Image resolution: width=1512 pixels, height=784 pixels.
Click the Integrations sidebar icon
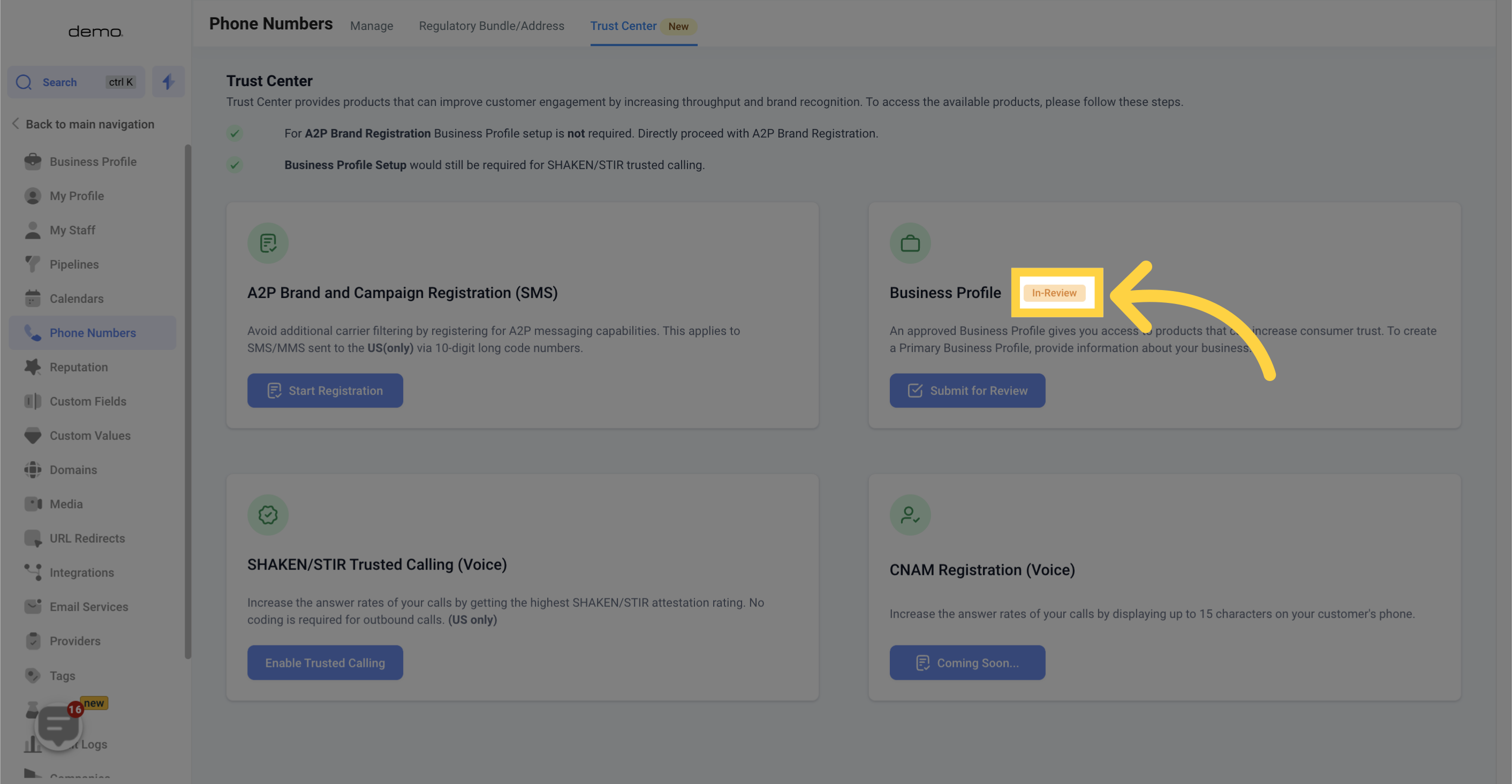[x=30, y=573]
